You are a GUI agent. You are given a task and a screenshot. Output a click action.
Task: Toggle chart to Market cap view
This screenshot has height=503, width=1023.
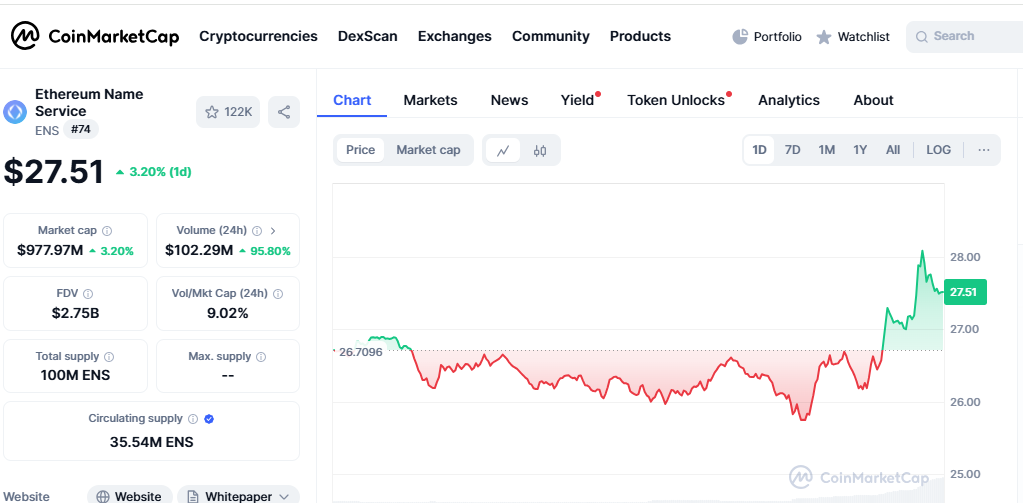point(428,150)
